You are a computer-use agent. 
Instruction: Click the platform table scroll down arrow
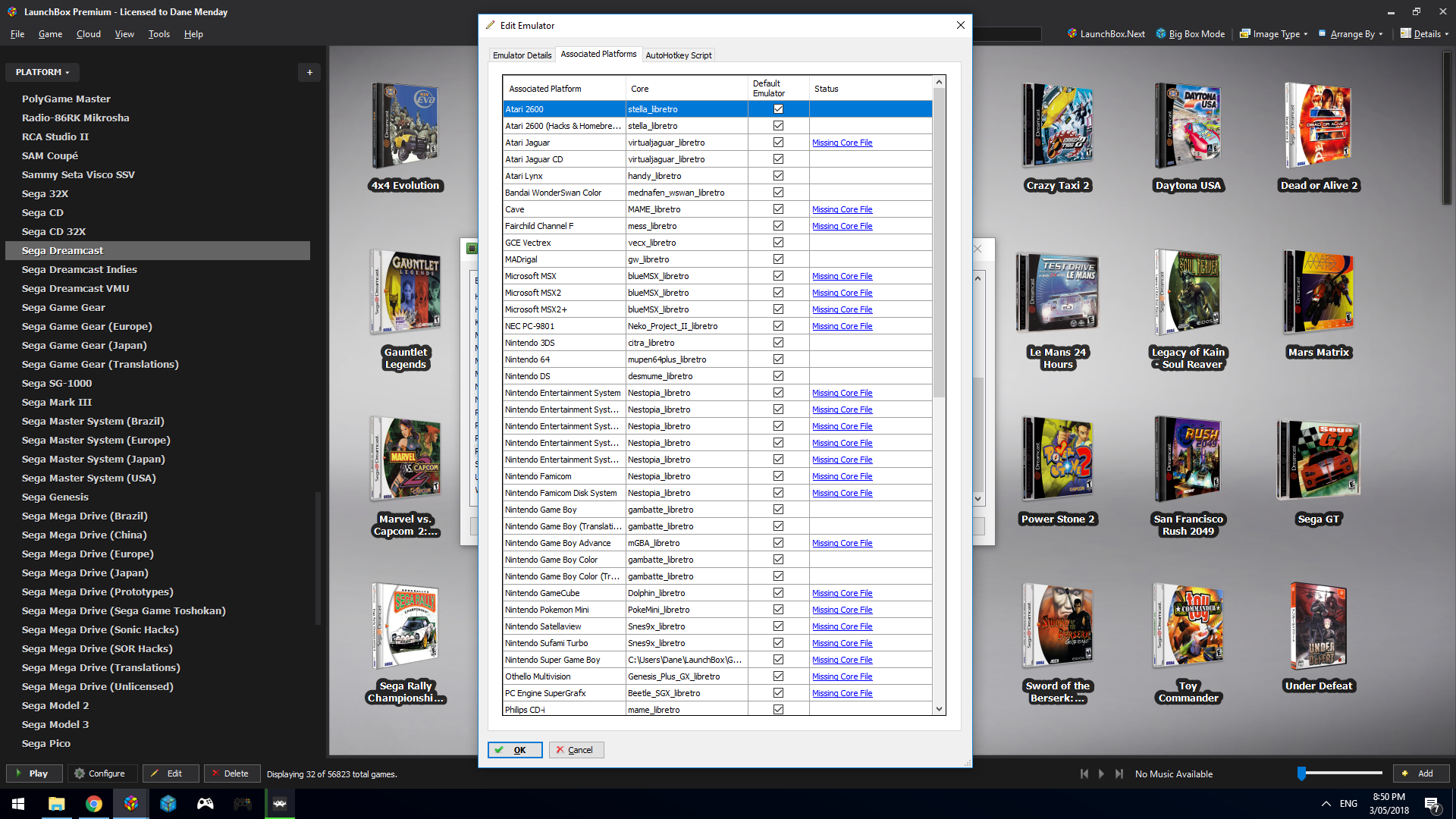coord(939,709)
